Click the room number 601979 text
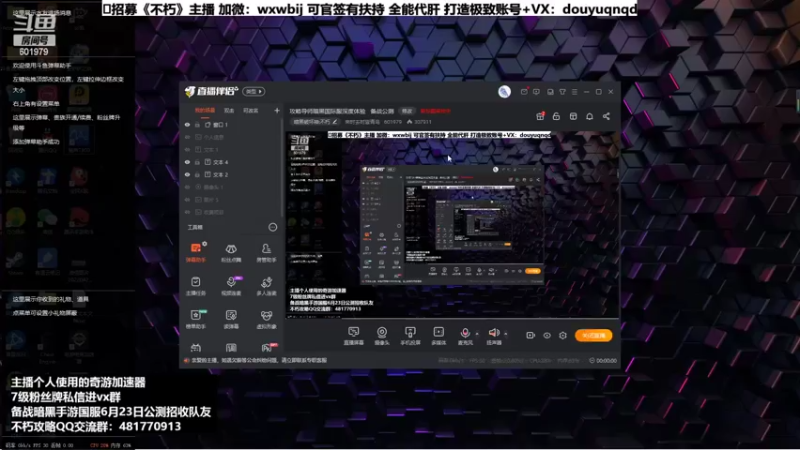 point(392,122)
